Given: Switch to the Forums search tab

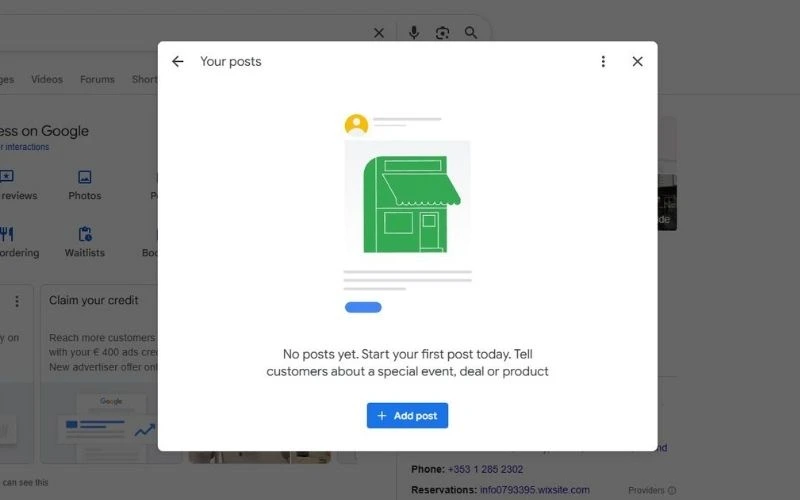Looking at the screenshot, I should tap(97, 80).
